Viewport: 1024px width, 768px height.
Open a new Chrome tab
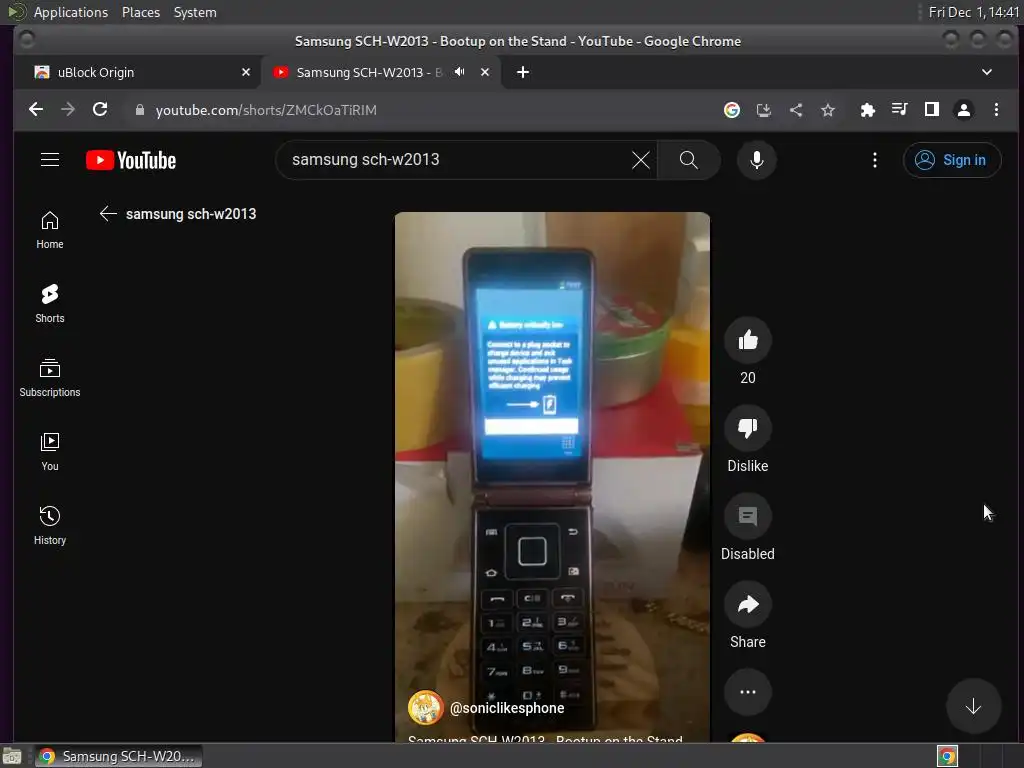tap(522, 72)
